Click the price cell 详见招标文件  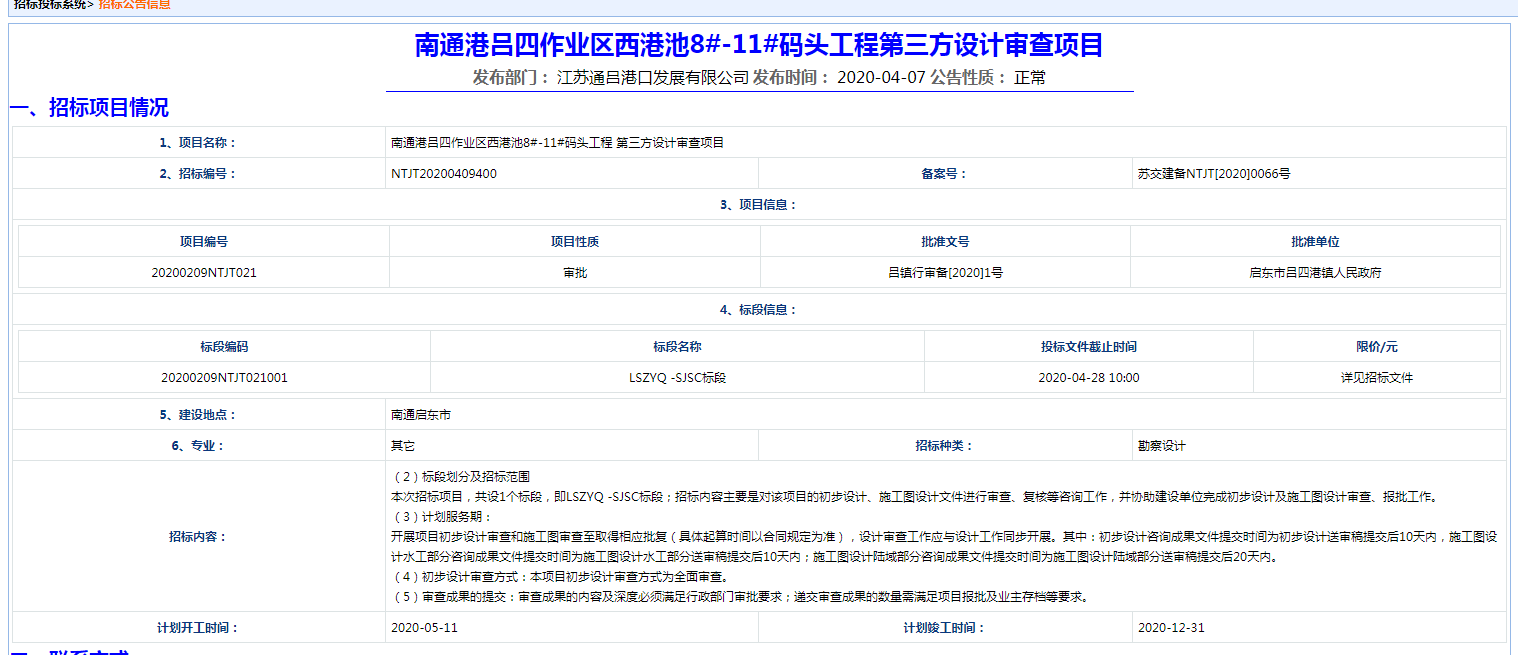pyautogui.click(x=1376, y=378)
